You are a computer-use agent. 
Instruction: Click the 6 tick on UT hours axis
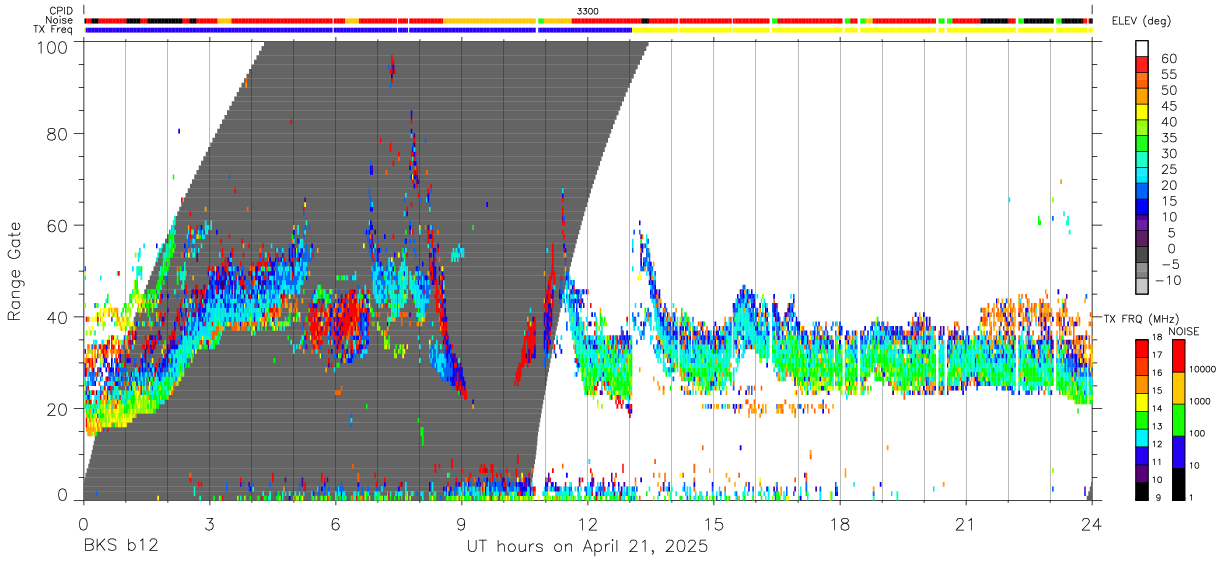(335, 524)
